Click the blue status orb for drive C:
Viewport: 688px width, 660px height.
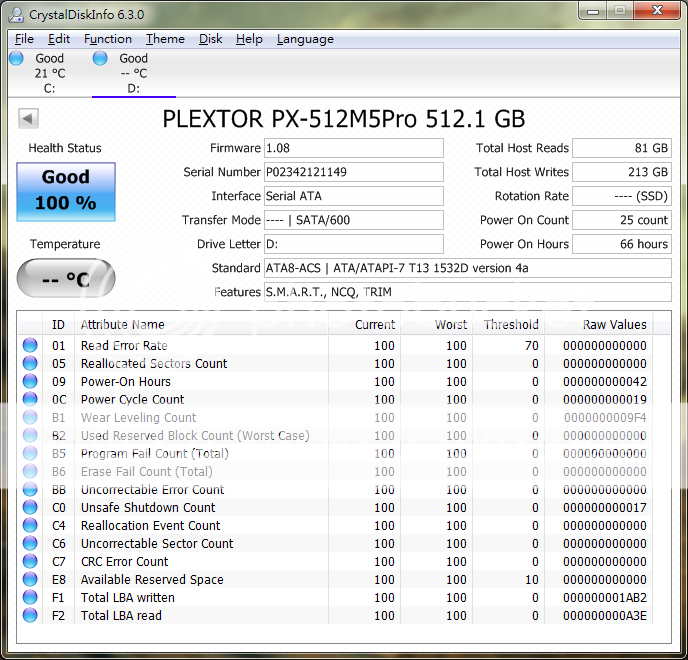[16, 58]
